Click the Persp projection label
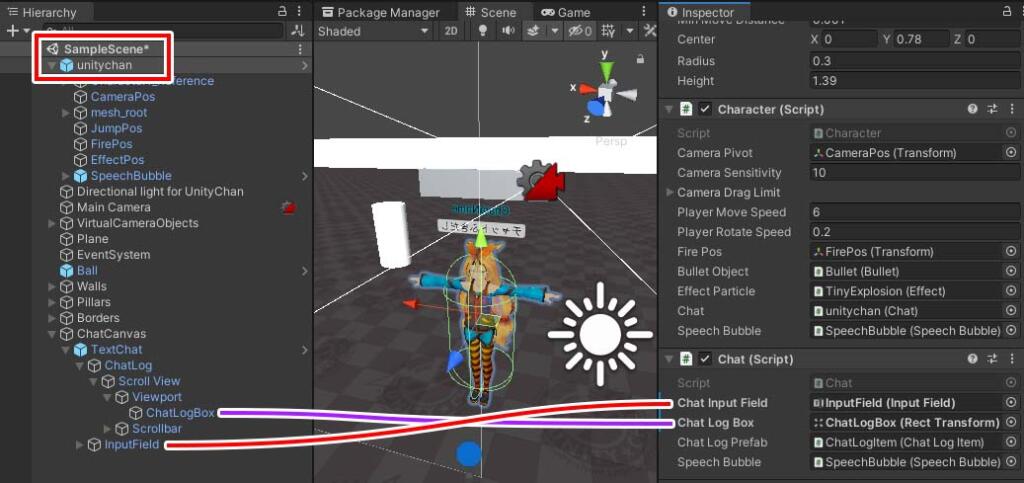 pyautogui.click(x=611, y=141)
